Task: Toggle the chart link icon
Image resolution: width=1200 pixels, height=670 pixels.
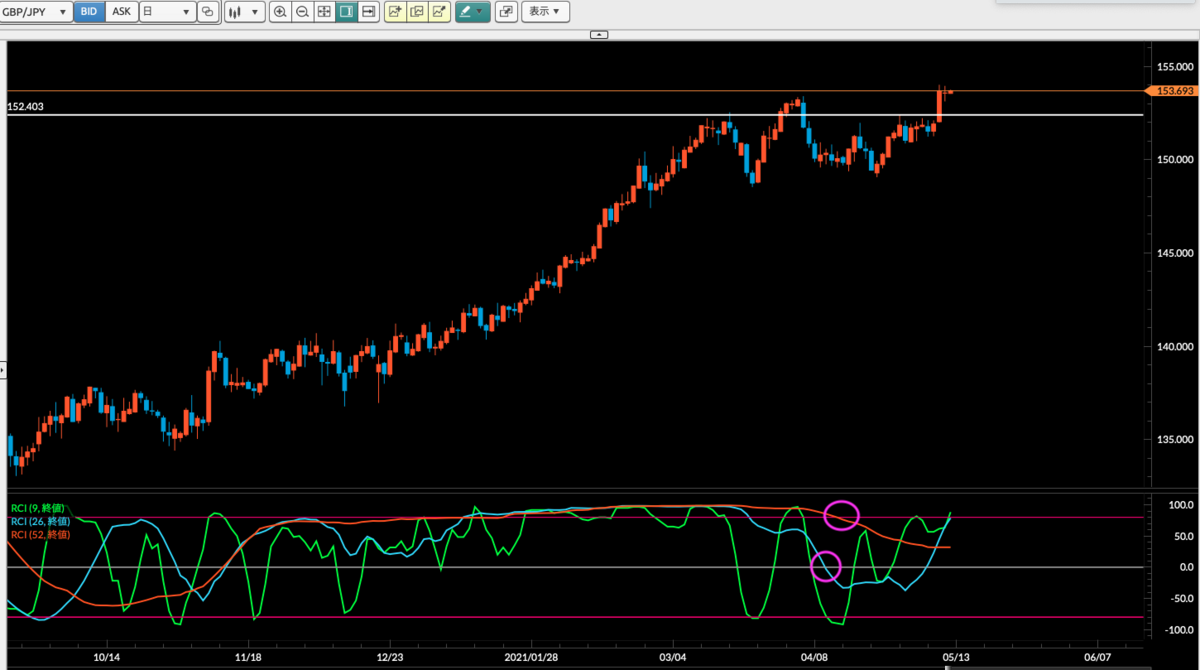Action: pos(208,12)
